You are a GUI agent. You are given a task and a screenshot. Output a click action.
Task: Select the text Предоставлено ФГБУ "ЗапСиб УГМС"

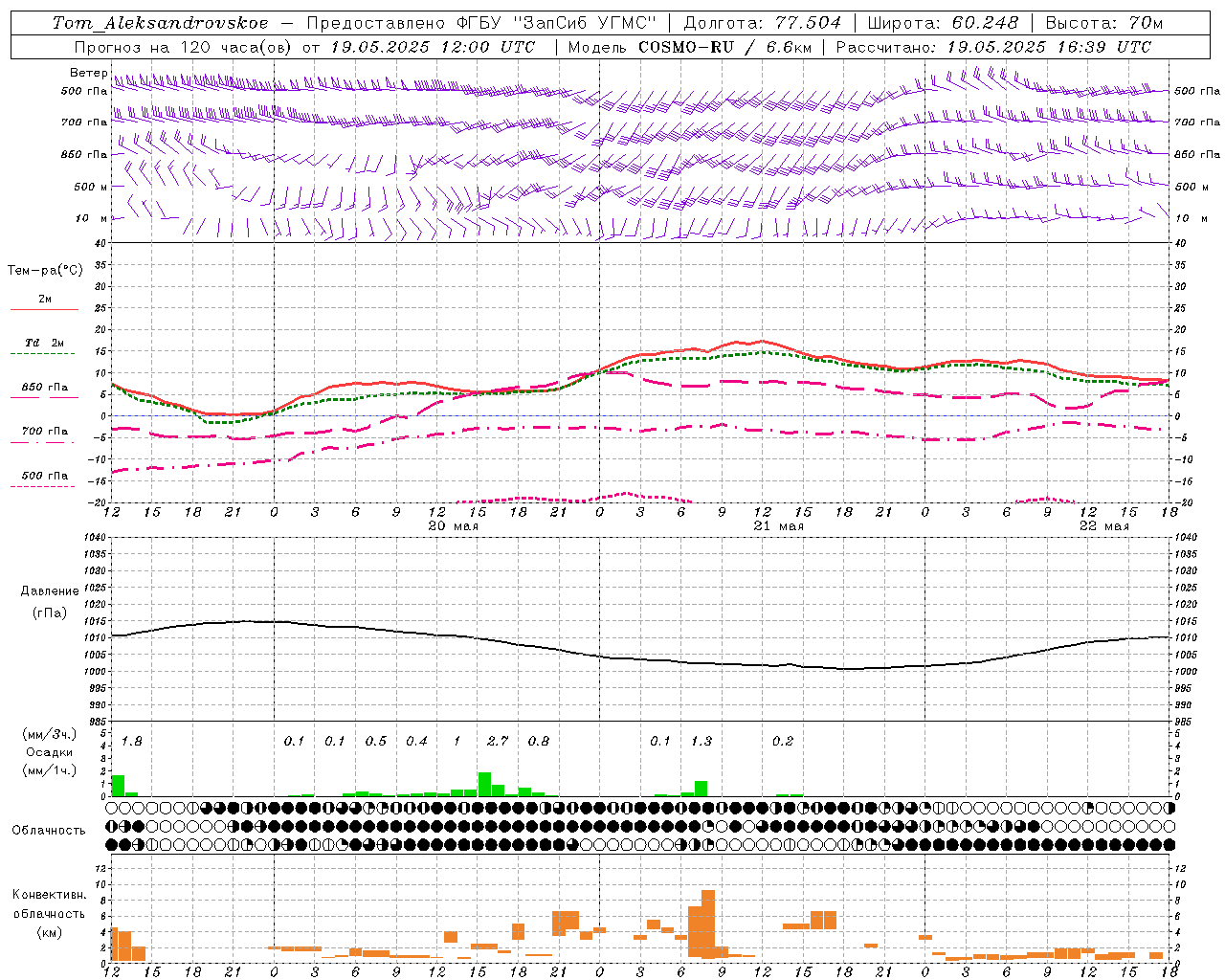coord(482,23)
